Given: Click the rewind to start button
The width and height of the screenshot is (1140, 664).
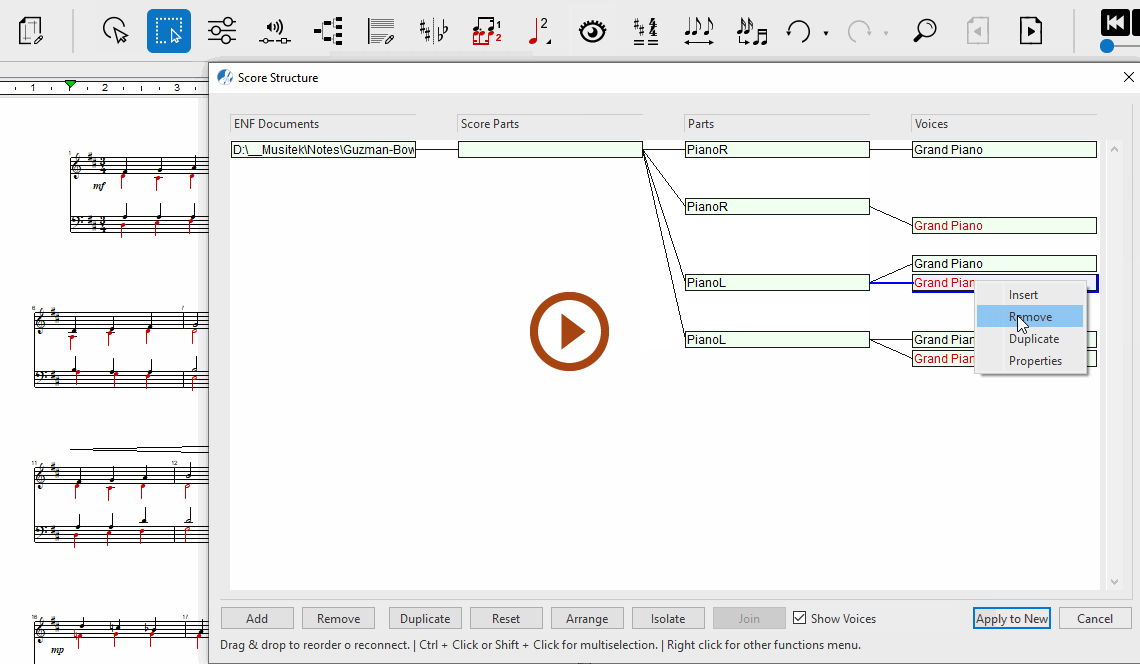Looking at the screenshot, I should tap(1114, 23).
